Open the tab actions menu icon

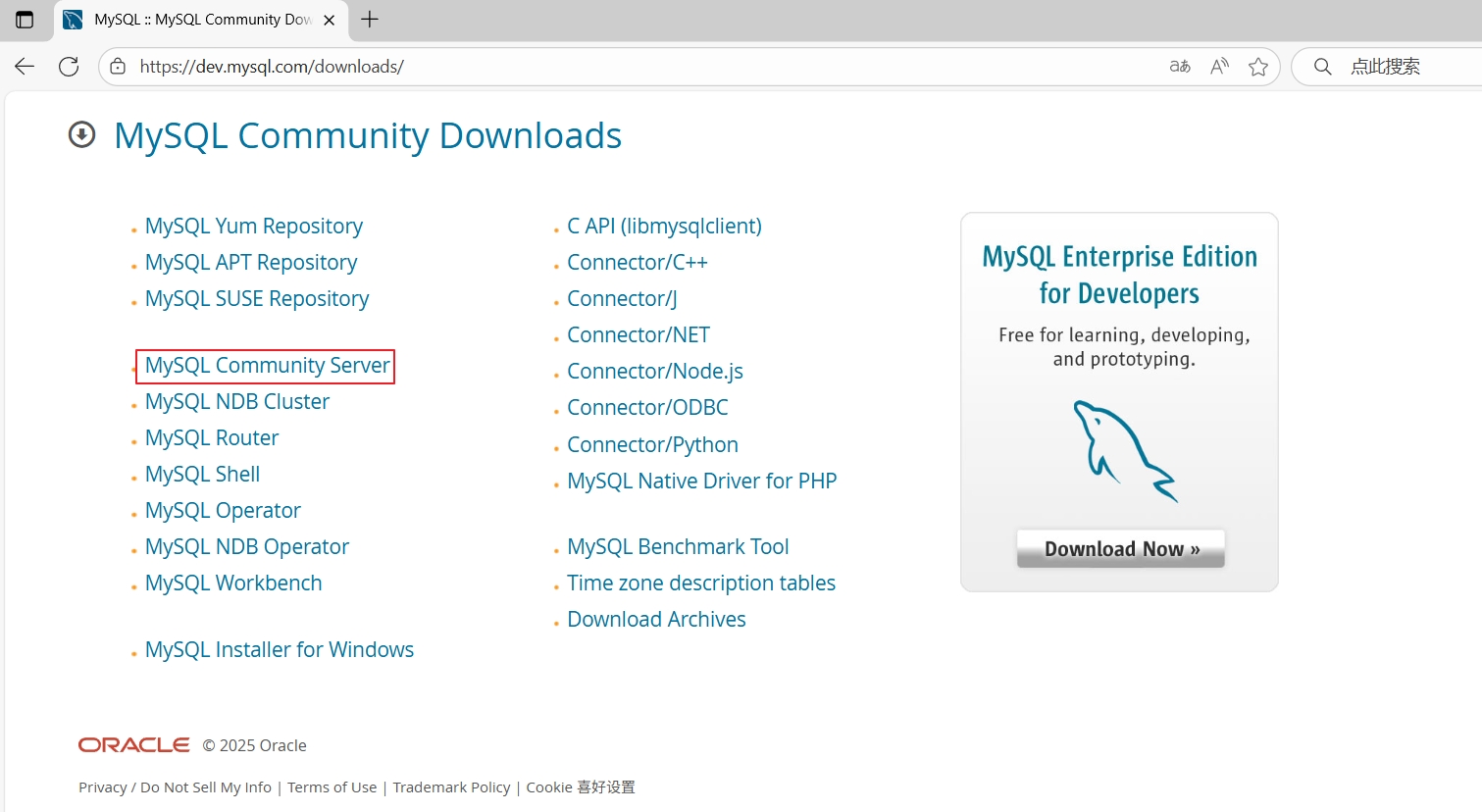[x=25, y=20]
